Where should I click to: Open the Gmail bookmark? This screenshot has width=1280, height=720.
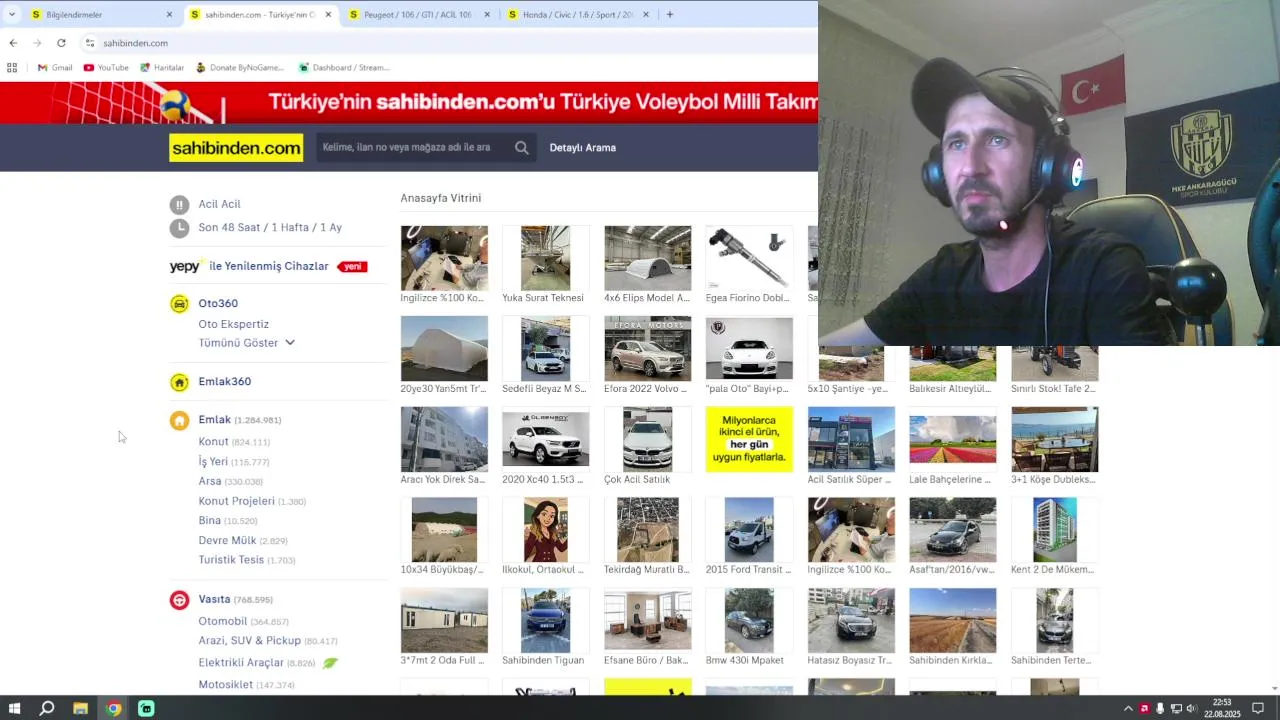pyautogui.click(x=55, y=68)
